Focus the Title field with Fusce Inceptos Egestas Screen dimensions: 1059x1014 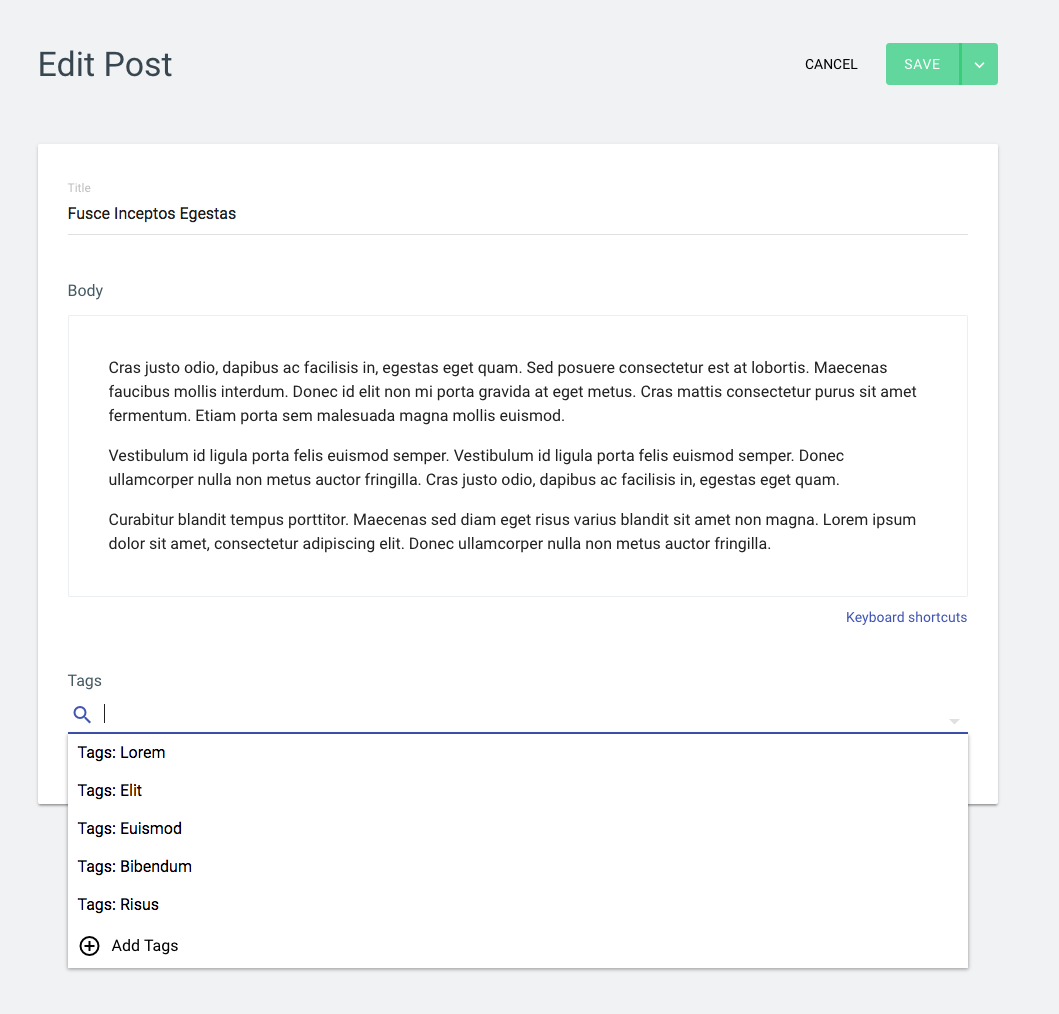coord(517,213)
